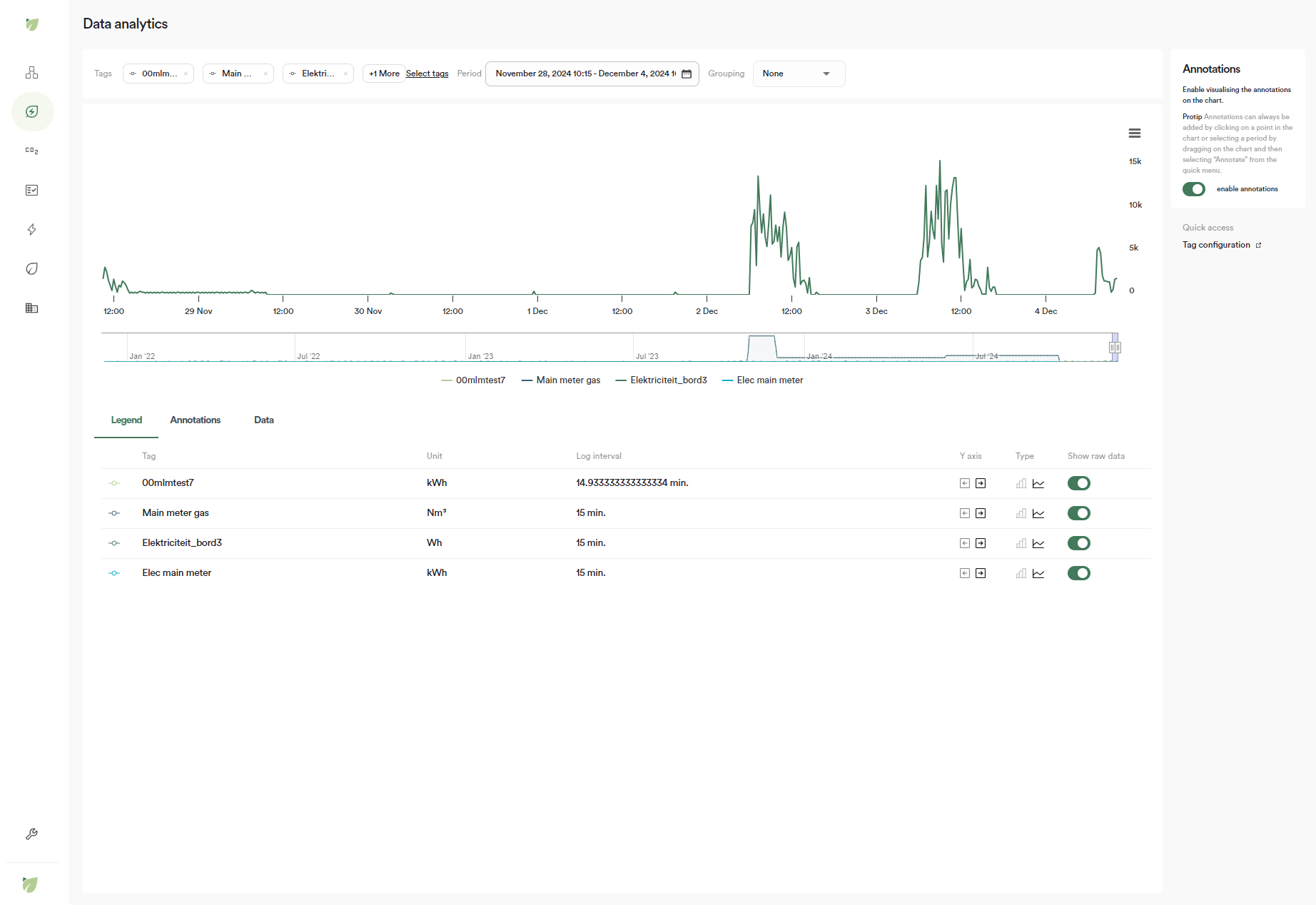Choose line chart type for Main meter gas

[1038, 514]
